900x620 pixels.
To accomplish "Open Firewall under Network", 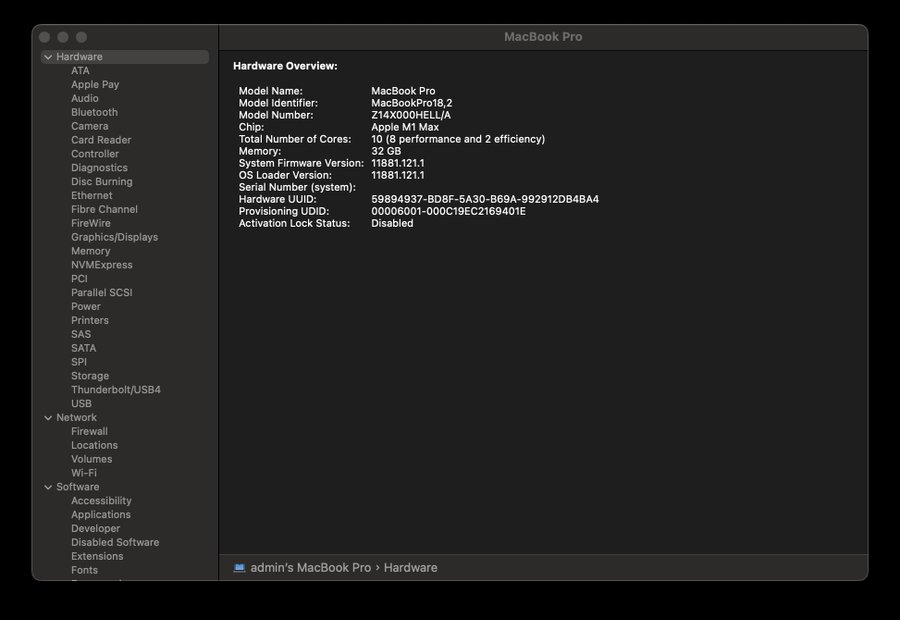I will click(89, 432).
